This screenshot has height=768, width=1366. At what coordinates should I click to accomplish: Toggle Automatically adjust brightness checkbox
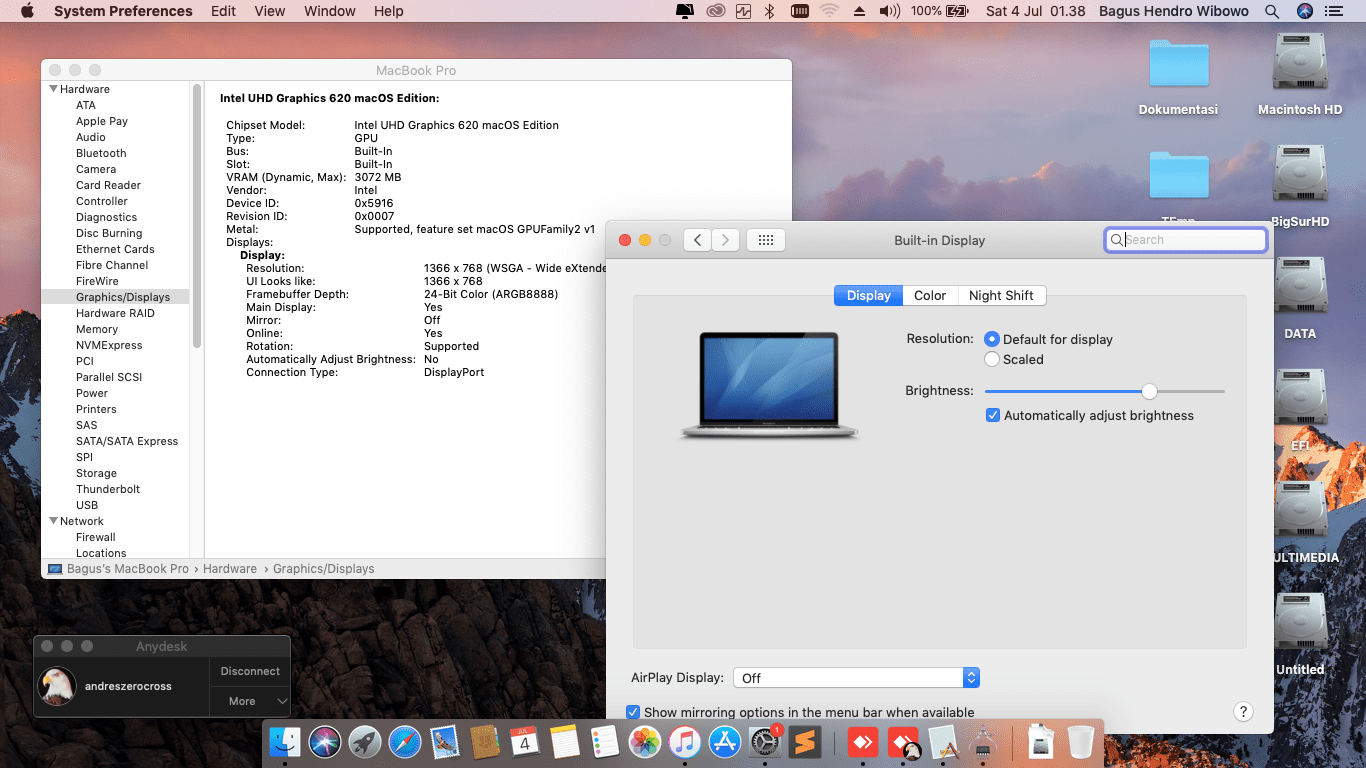click(993, 415)
